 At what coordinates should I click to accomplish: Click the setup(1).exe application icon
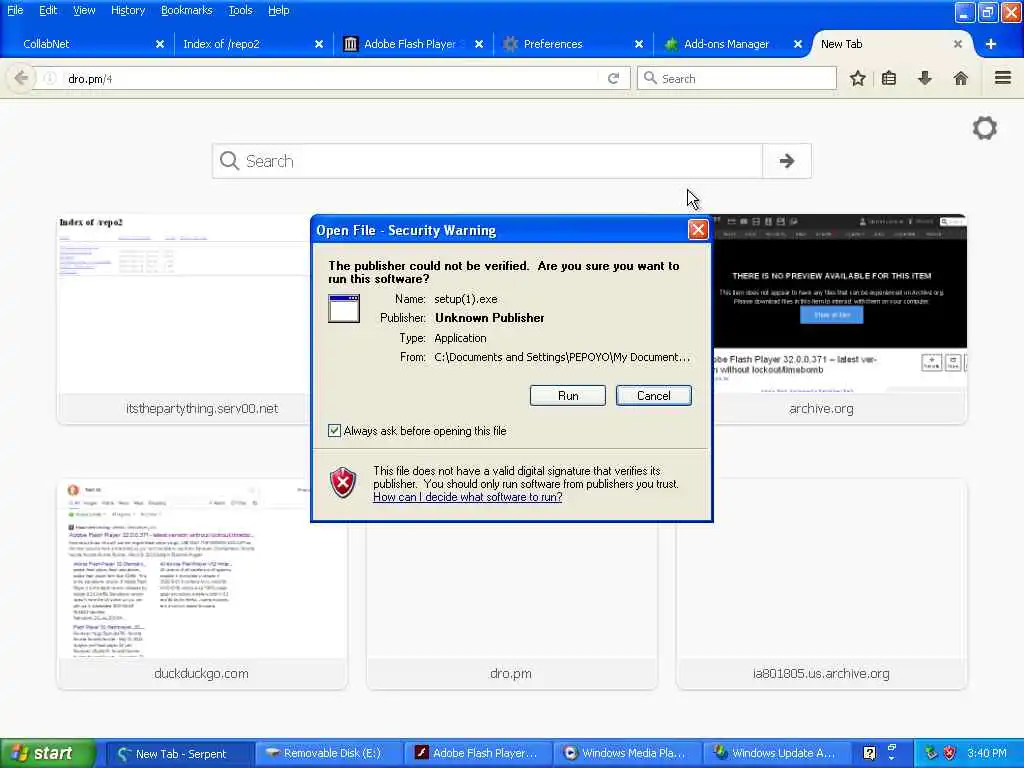coord(344,308)
